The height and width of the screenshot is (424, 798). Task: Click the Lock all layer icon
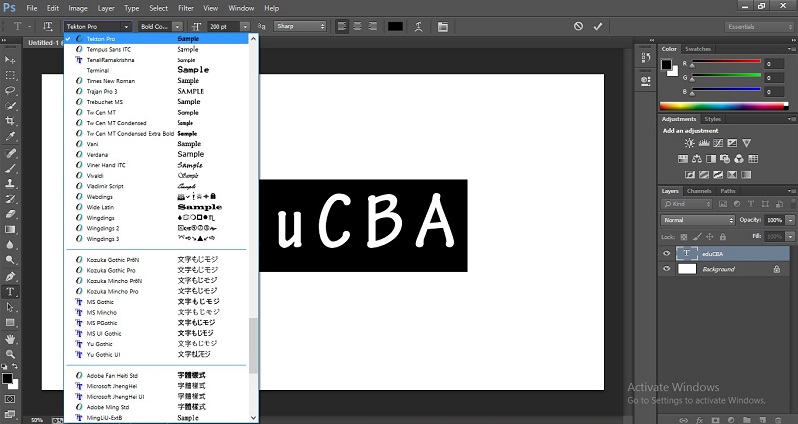tap(723, 237)
